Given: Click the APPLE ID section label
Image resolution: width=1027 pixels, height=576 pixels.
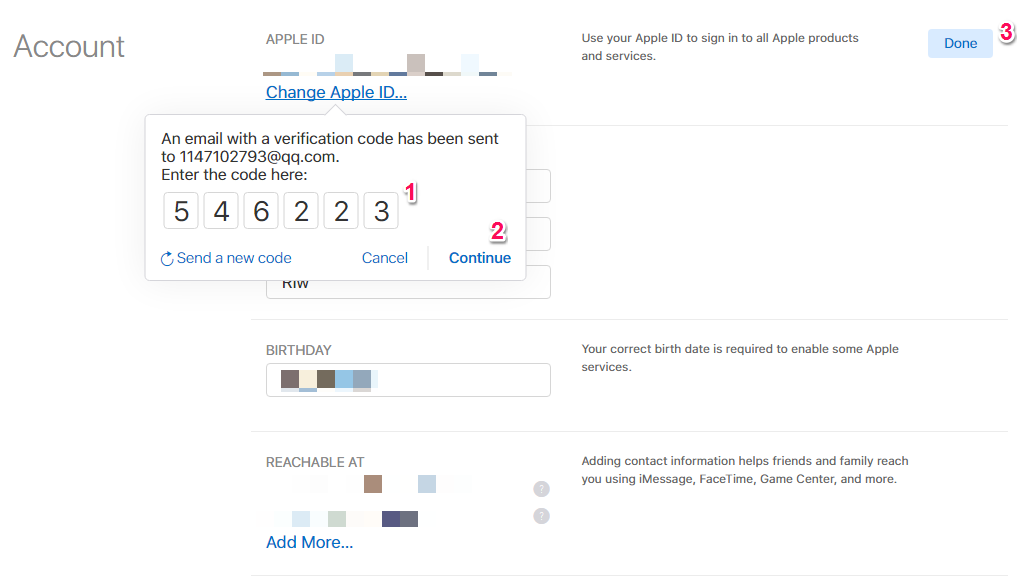Looking at the screenshot, I should point(295,39).
